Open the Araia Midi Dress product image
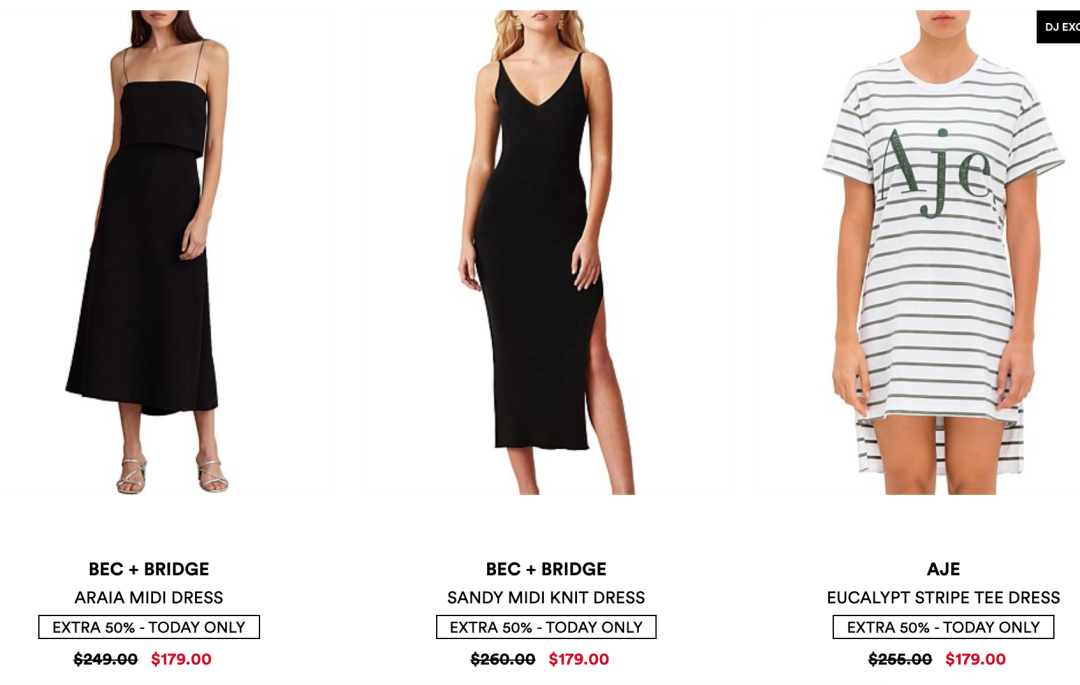This screenshot has height=685, width=1080. [x=148, y=252]
